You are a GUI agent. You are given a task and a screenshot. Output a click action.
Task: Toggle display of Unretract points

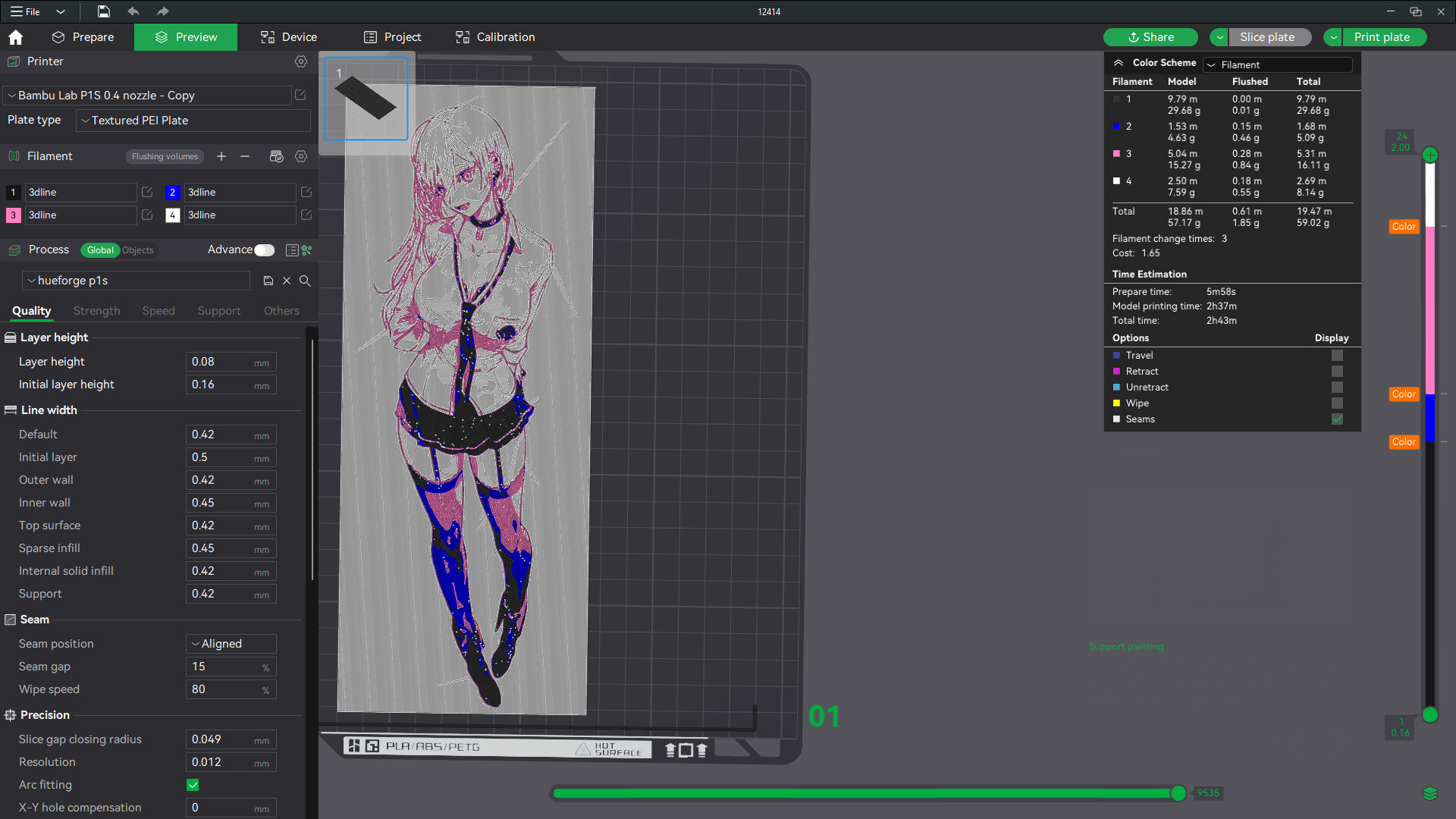(1337, 388)
